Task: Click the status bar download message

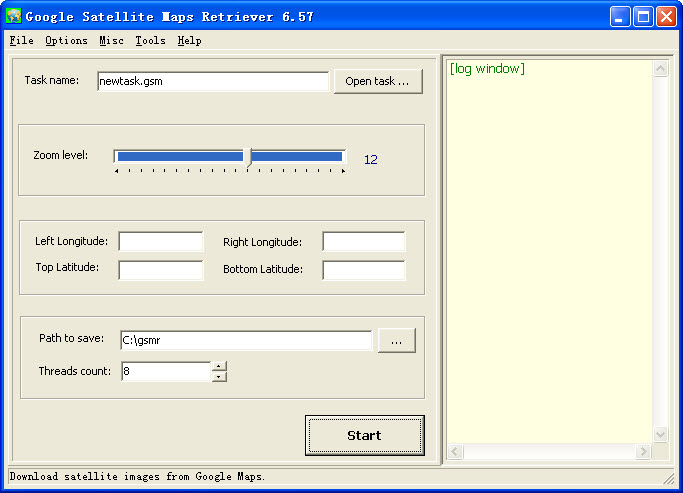Action: pyautogui.click(x=137, y=476)
